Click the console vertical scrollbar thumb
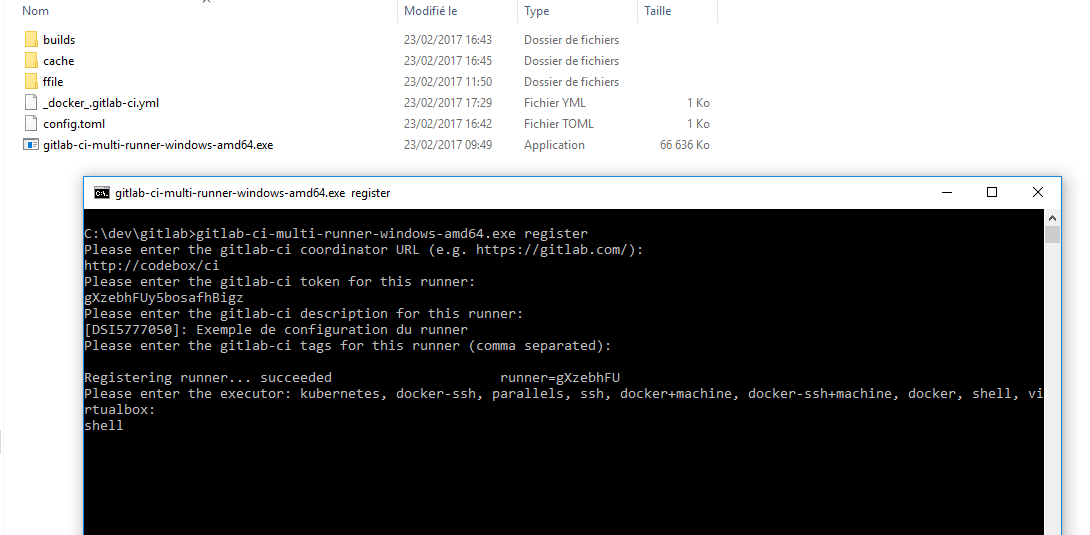The width and height of the screenshot is (1090, 535). click(1052, 235)
